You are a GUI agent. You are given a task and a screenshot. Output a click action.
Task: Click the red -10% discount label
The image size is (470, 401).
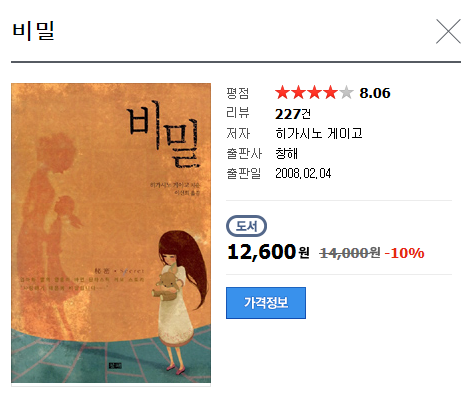click(x=404, y=253)
